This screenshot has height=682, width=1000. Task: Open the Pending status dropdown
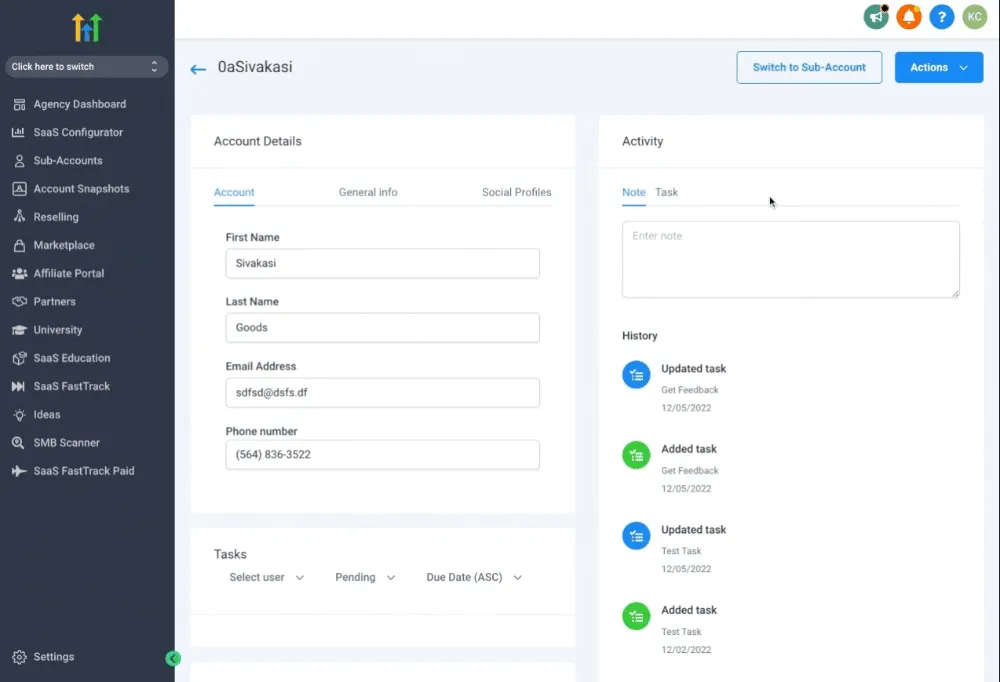[365, 577]
